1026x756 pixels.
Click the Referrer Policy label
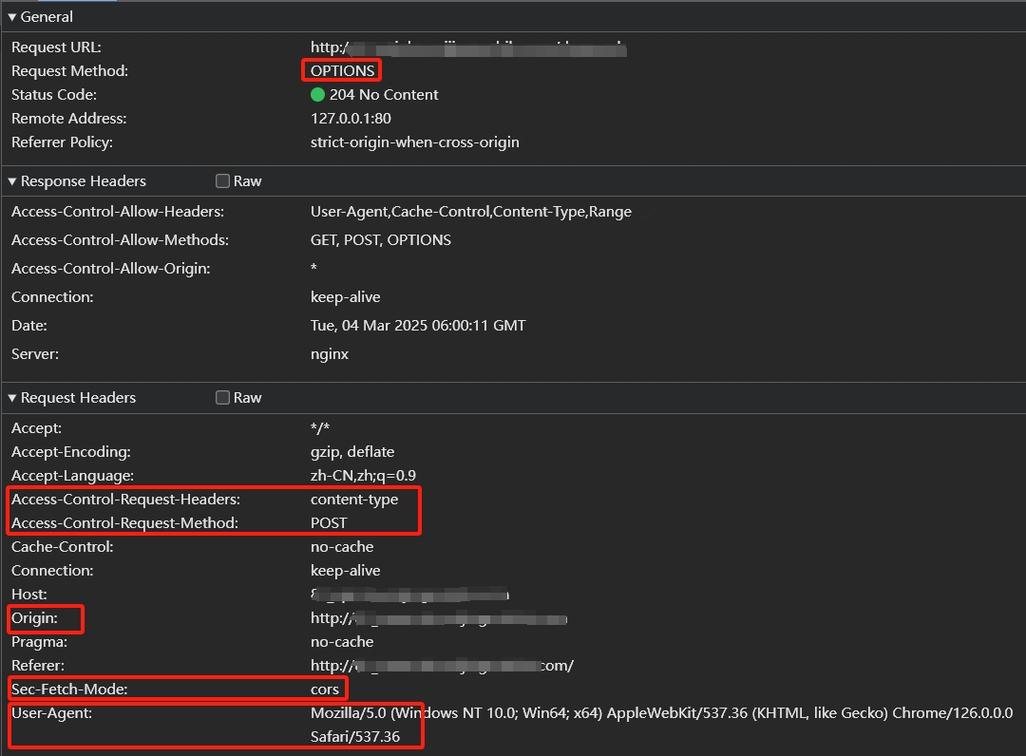pos(62,142)
